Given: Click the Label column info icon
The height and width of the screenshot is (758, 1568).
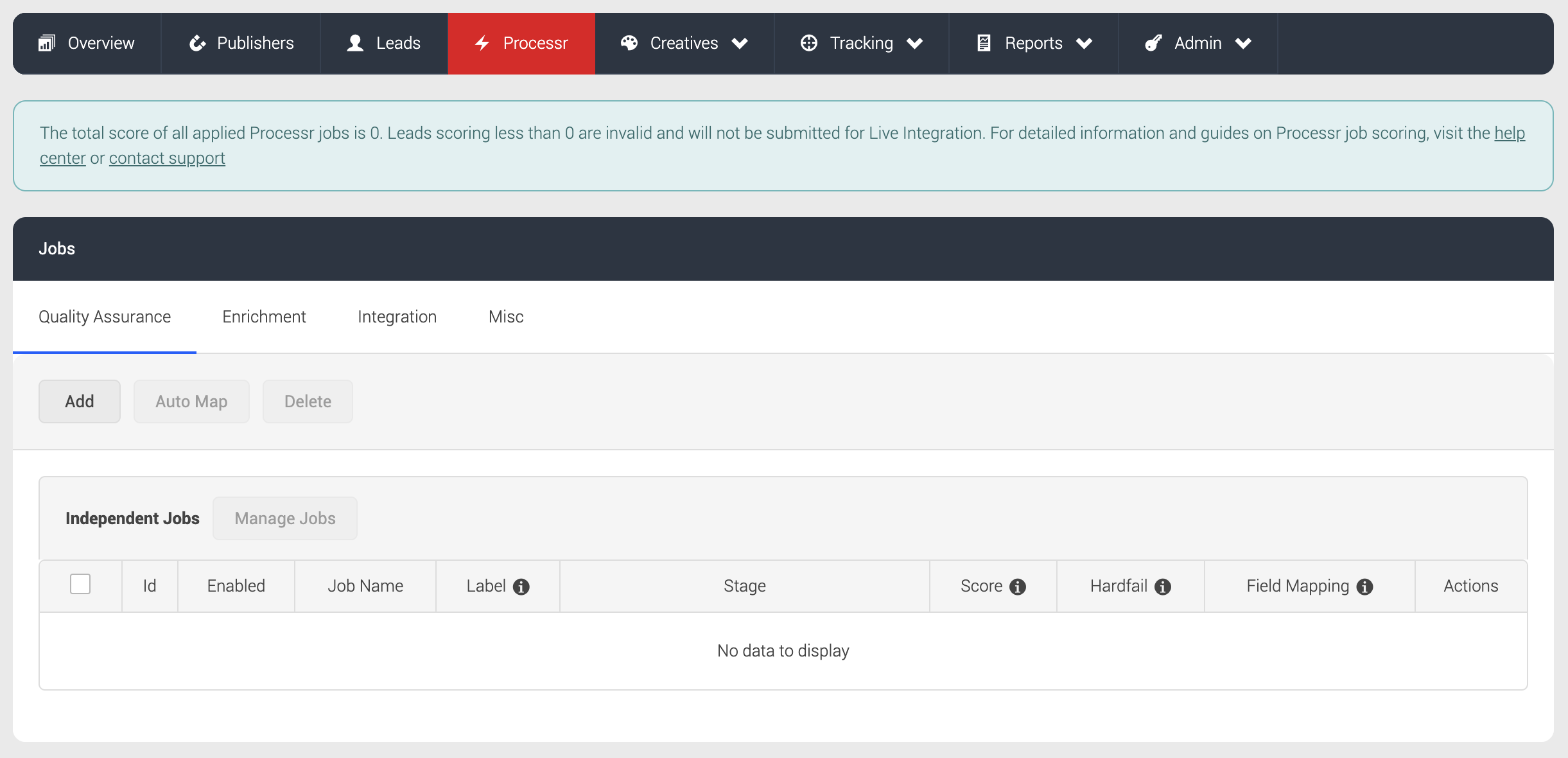Looking at the screenshot, I should pos(521,586).
